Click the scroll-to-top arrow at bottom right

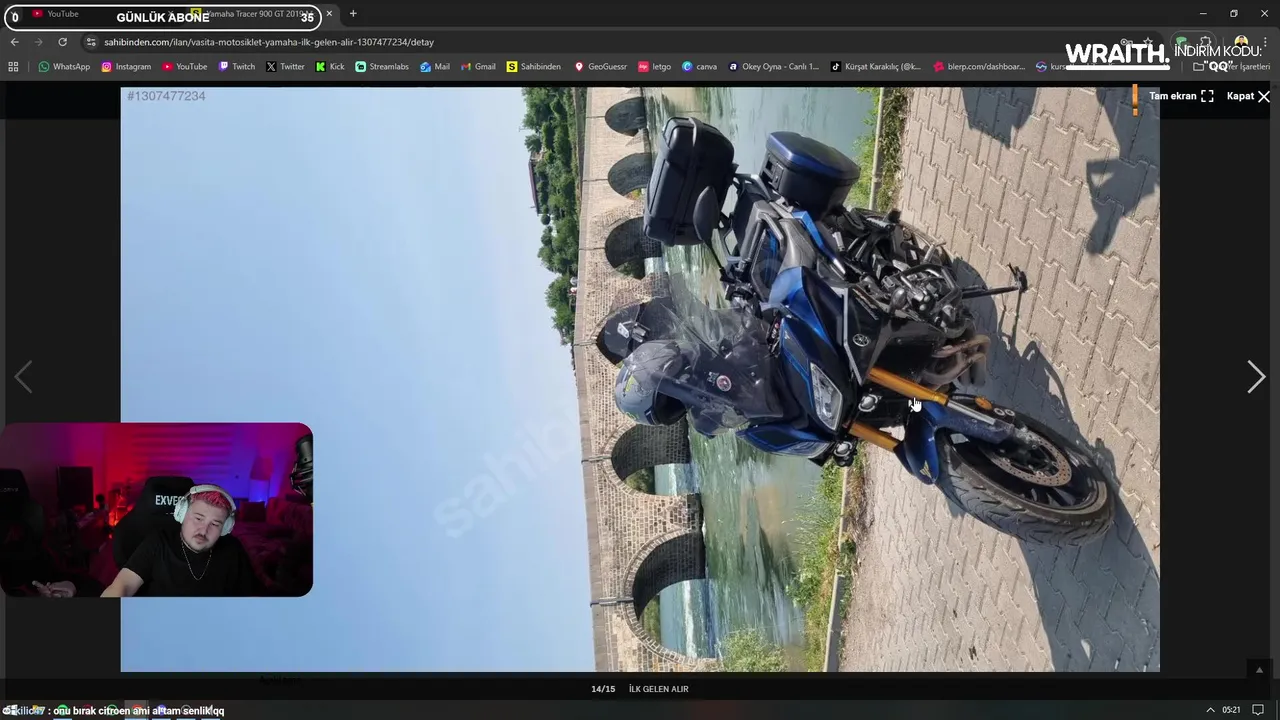click(1259, 670)
